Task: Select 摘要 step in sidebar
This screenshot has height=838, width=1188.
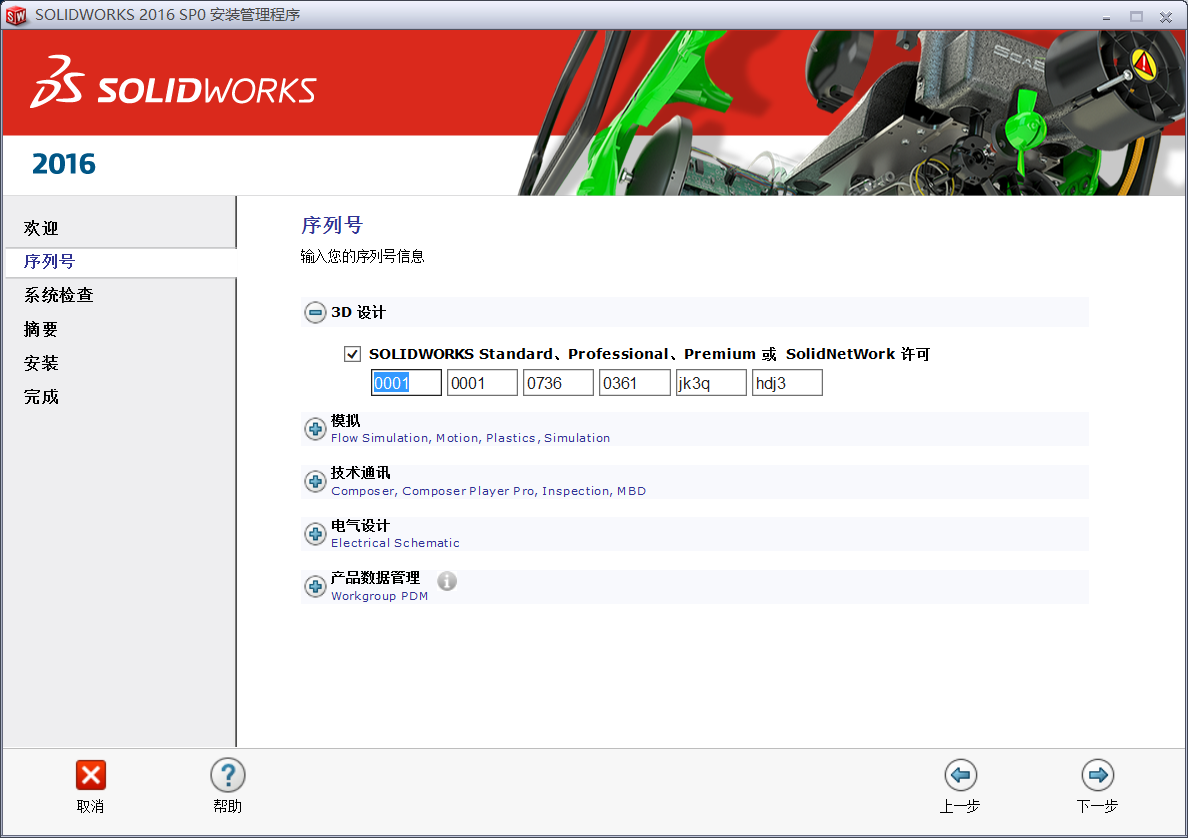Action: click(x=41, y=330)
